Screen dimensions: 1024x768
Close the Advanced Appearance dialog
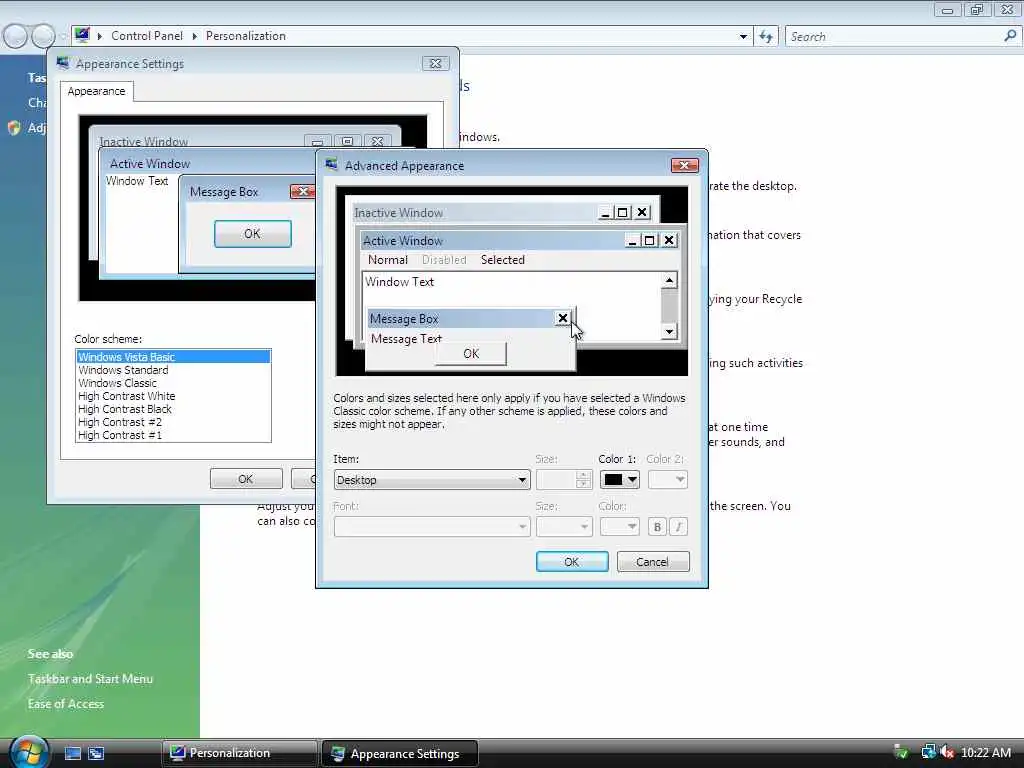point(684,165)
